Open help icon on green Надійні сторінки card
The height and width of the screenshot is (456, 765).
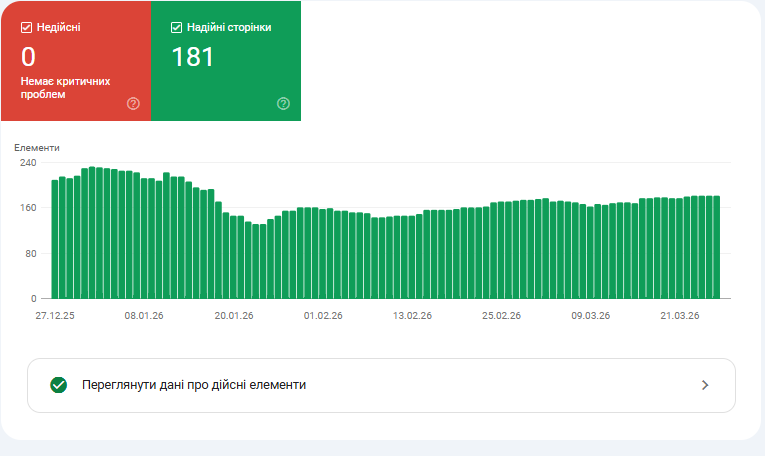[x=283, y=103]
